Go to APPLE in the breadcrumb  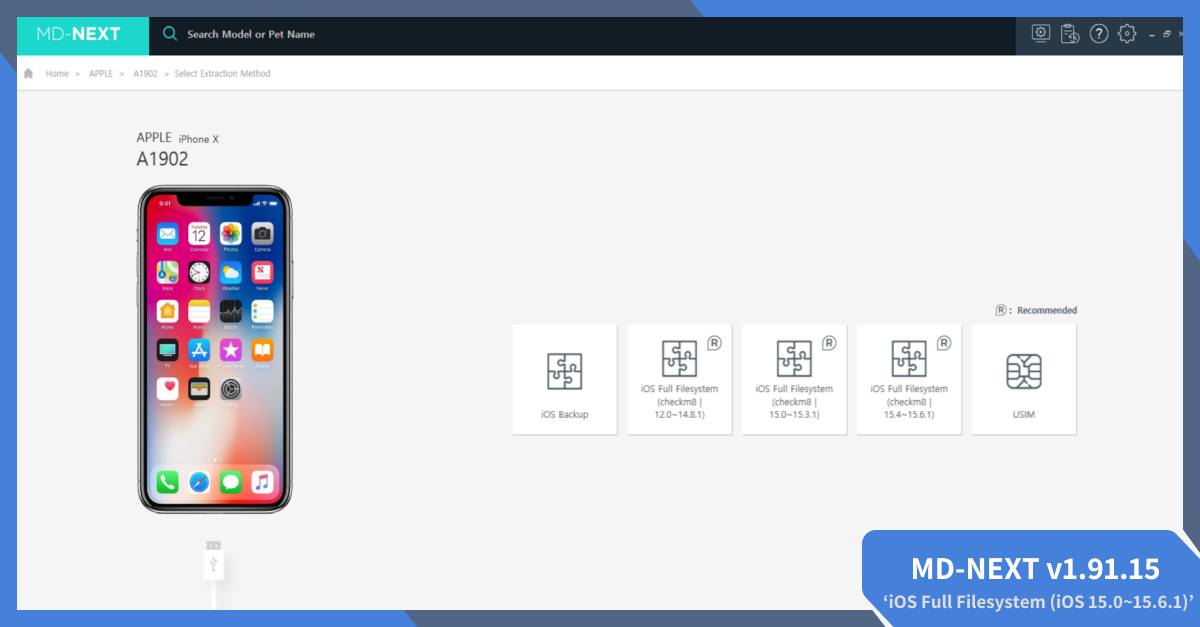pos(101,73)
